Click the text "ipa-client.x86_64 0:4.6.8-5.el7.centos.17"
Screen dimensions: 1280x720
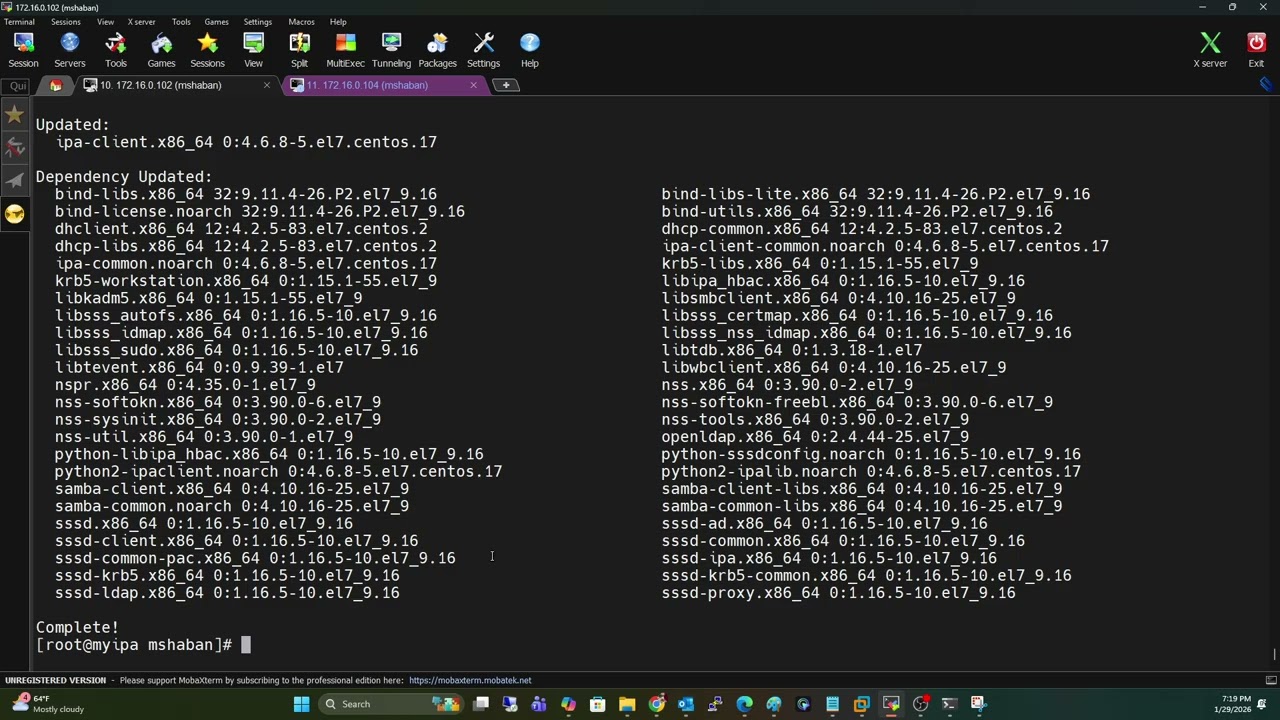(x=246, y=142)
